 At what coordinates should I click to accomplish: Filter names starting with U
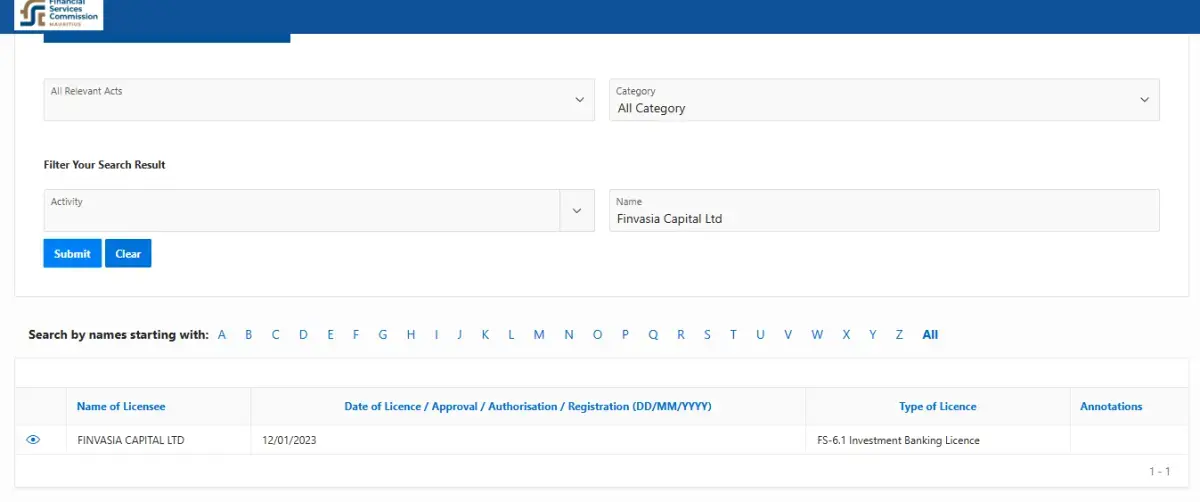(760, 335)
